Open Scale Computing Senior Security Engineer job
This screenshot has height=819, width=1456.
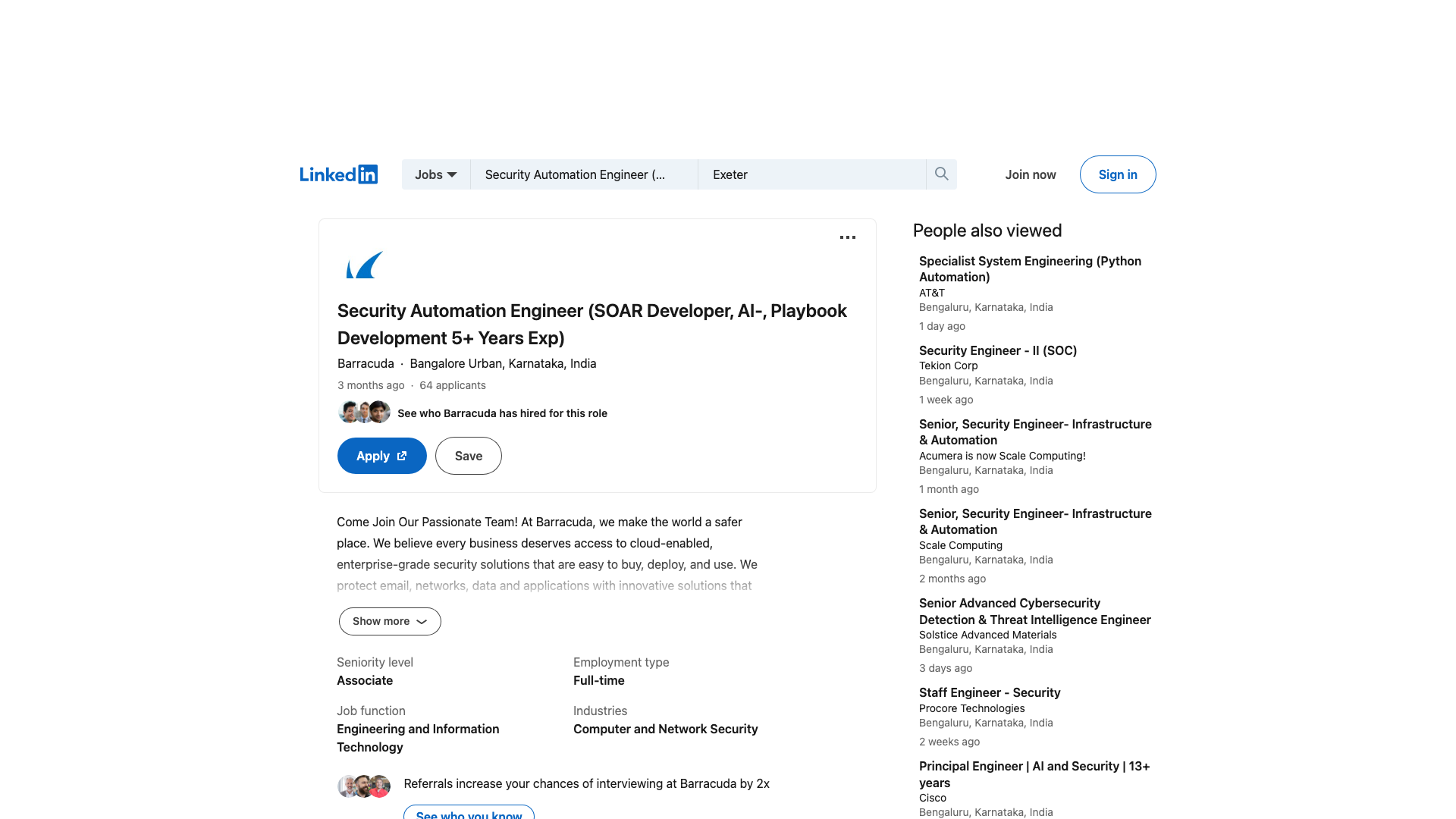coord(1035,521)
